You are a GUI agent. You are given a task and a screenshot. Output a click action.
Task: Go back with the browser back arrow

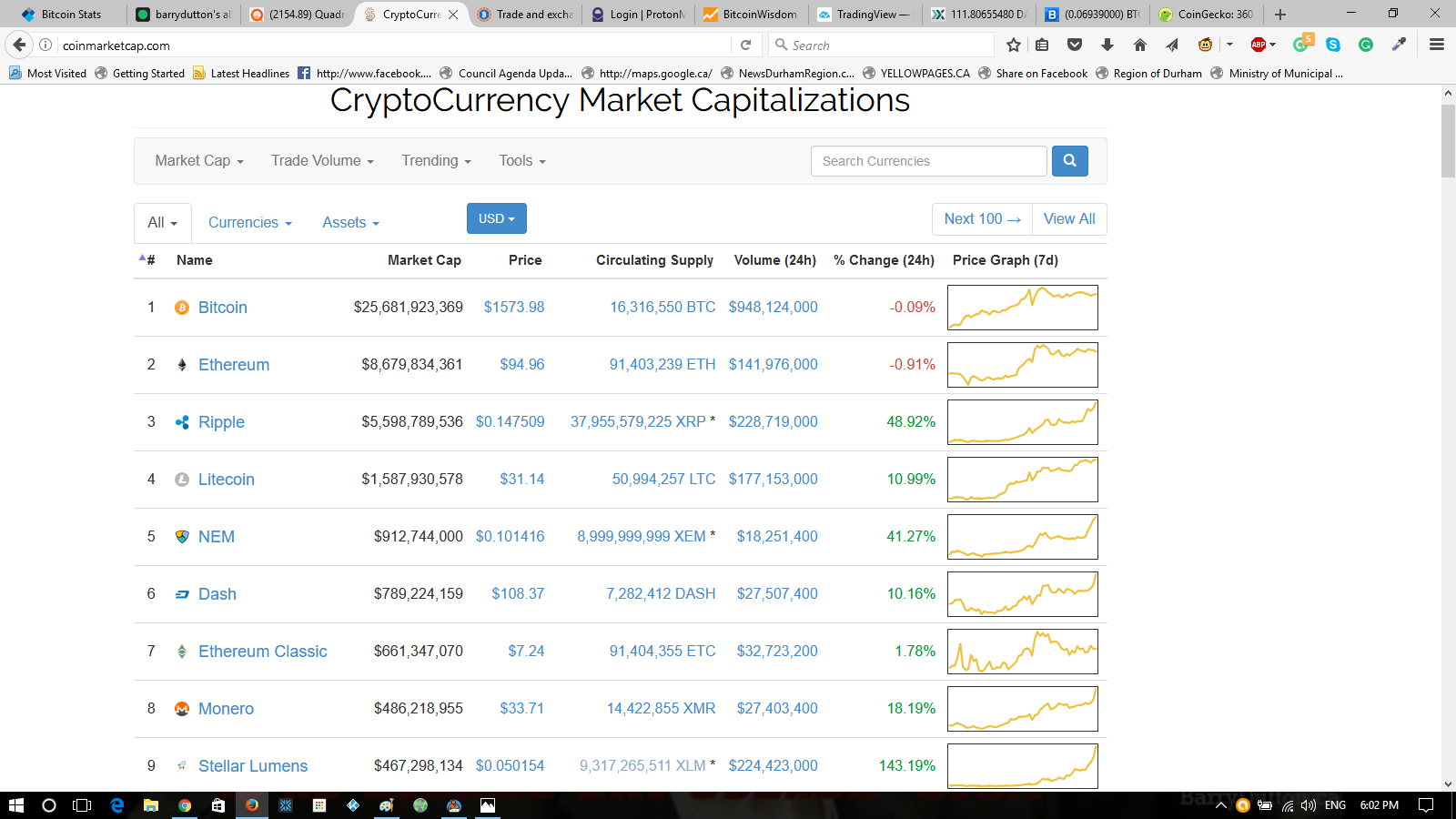19,45
